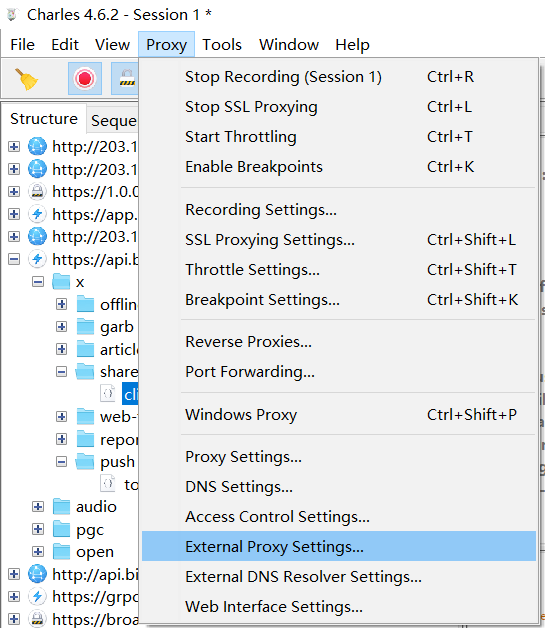The image size is (545, 628).
Task: Switch to the Sequence tab
Action: pos(113,120)
